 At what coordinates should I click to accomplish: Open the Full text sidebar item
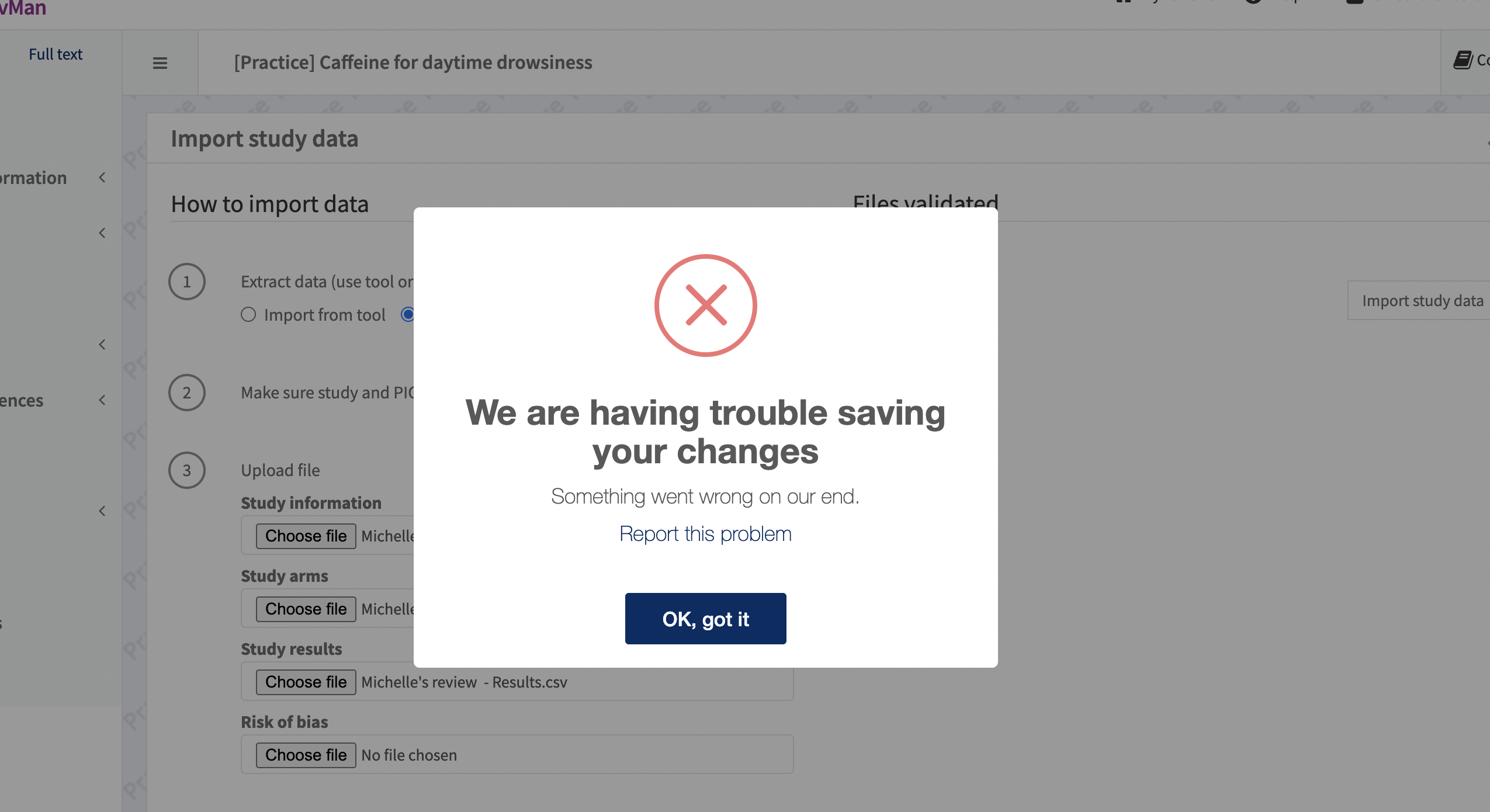(x=56, y=54)
